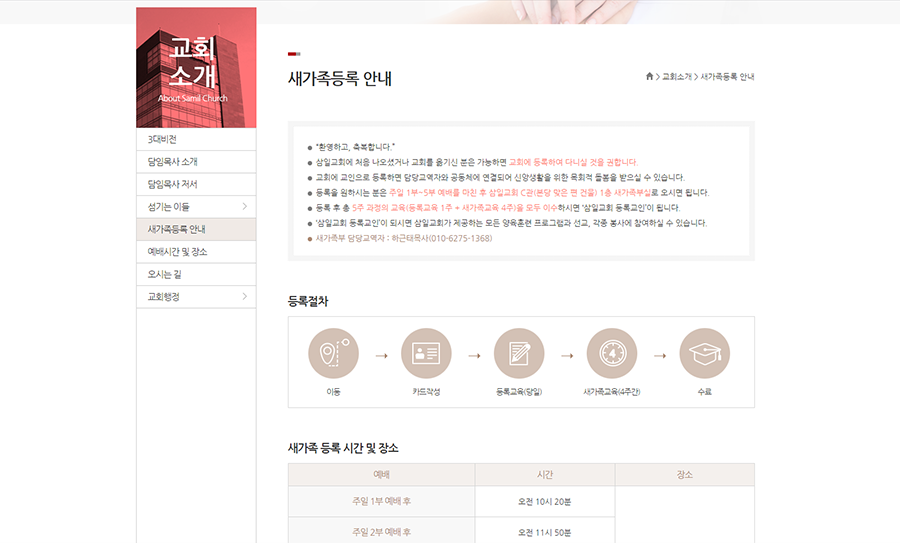
Task: Expand the 섬기는 이들 submenu chevron
Action: coord(245,206)
